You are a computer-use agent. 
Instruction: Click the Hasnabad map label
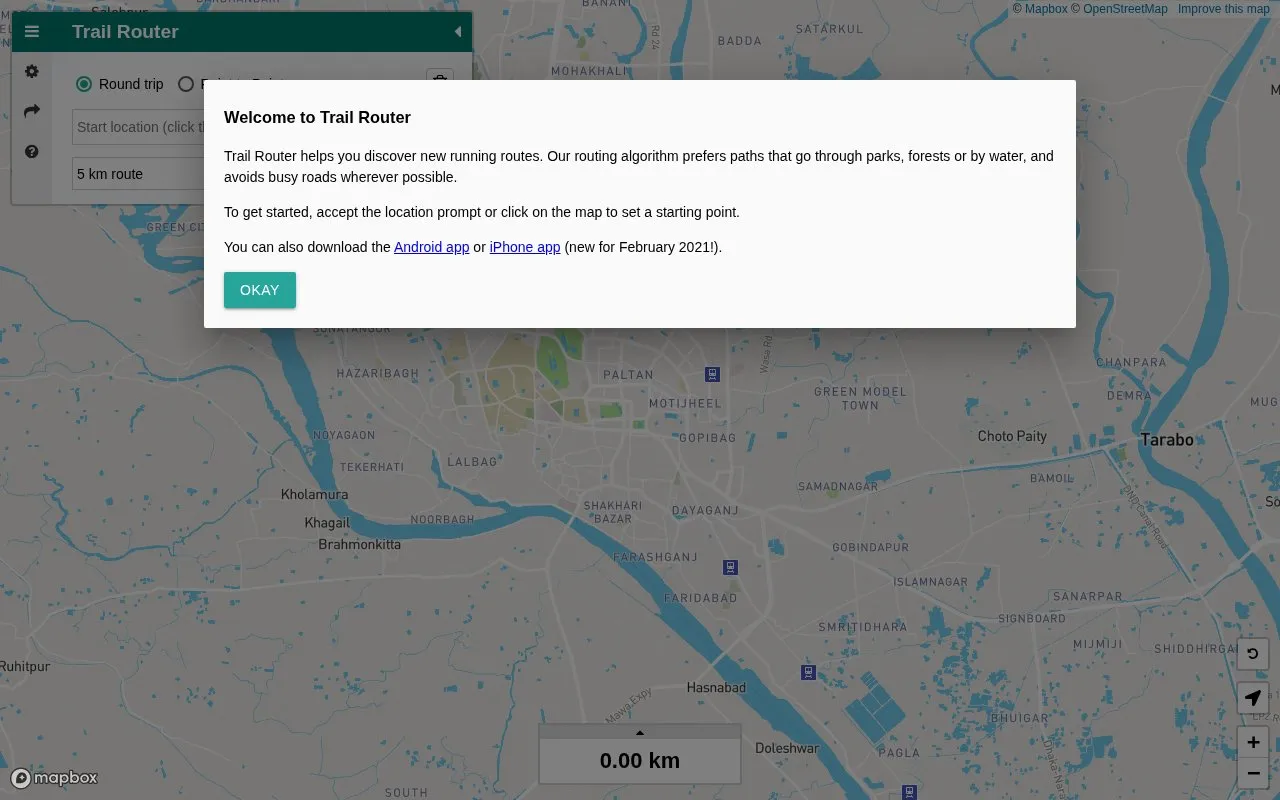(716, 688)
